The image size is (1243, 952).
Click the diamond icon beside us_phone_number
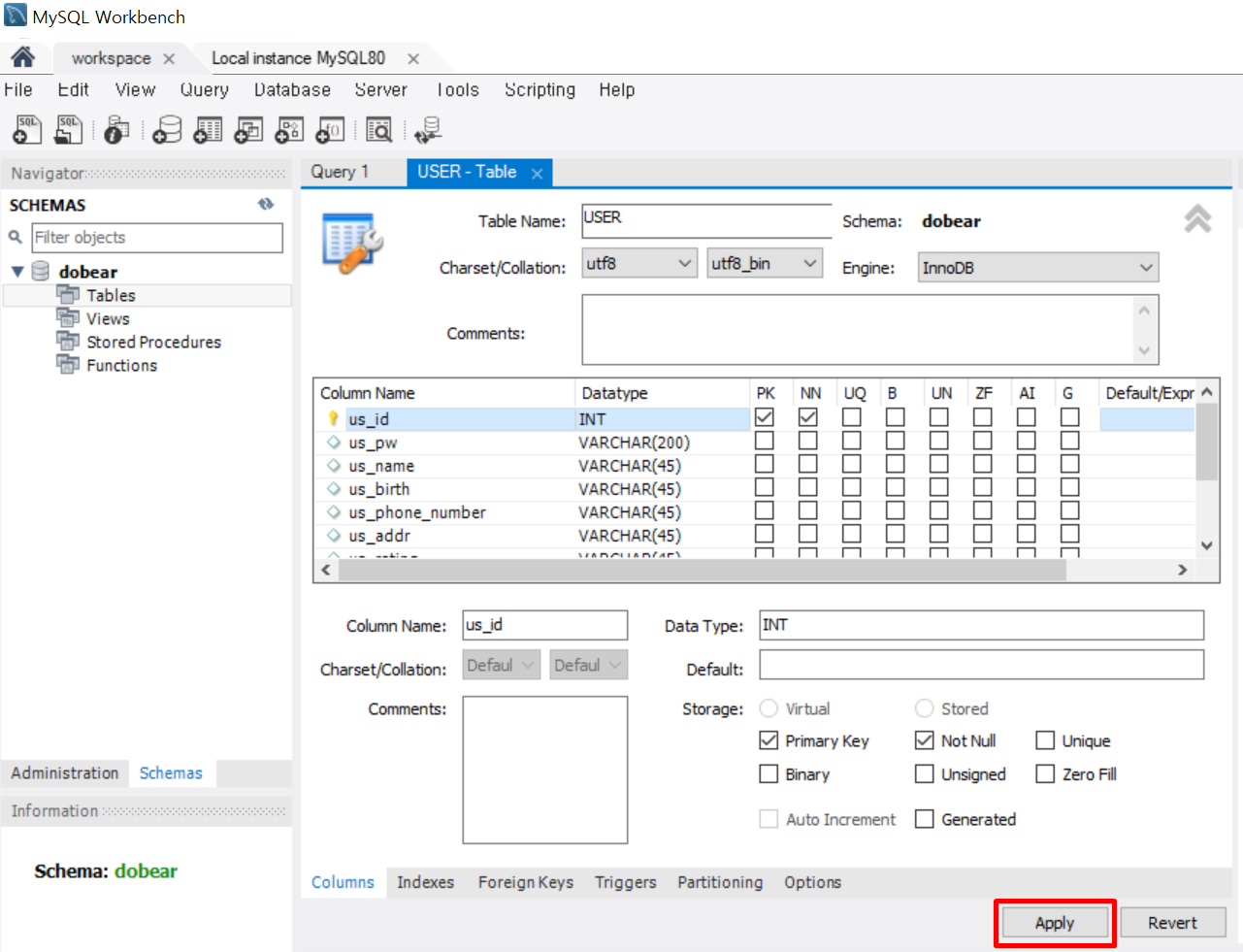[x=334, y=512]
